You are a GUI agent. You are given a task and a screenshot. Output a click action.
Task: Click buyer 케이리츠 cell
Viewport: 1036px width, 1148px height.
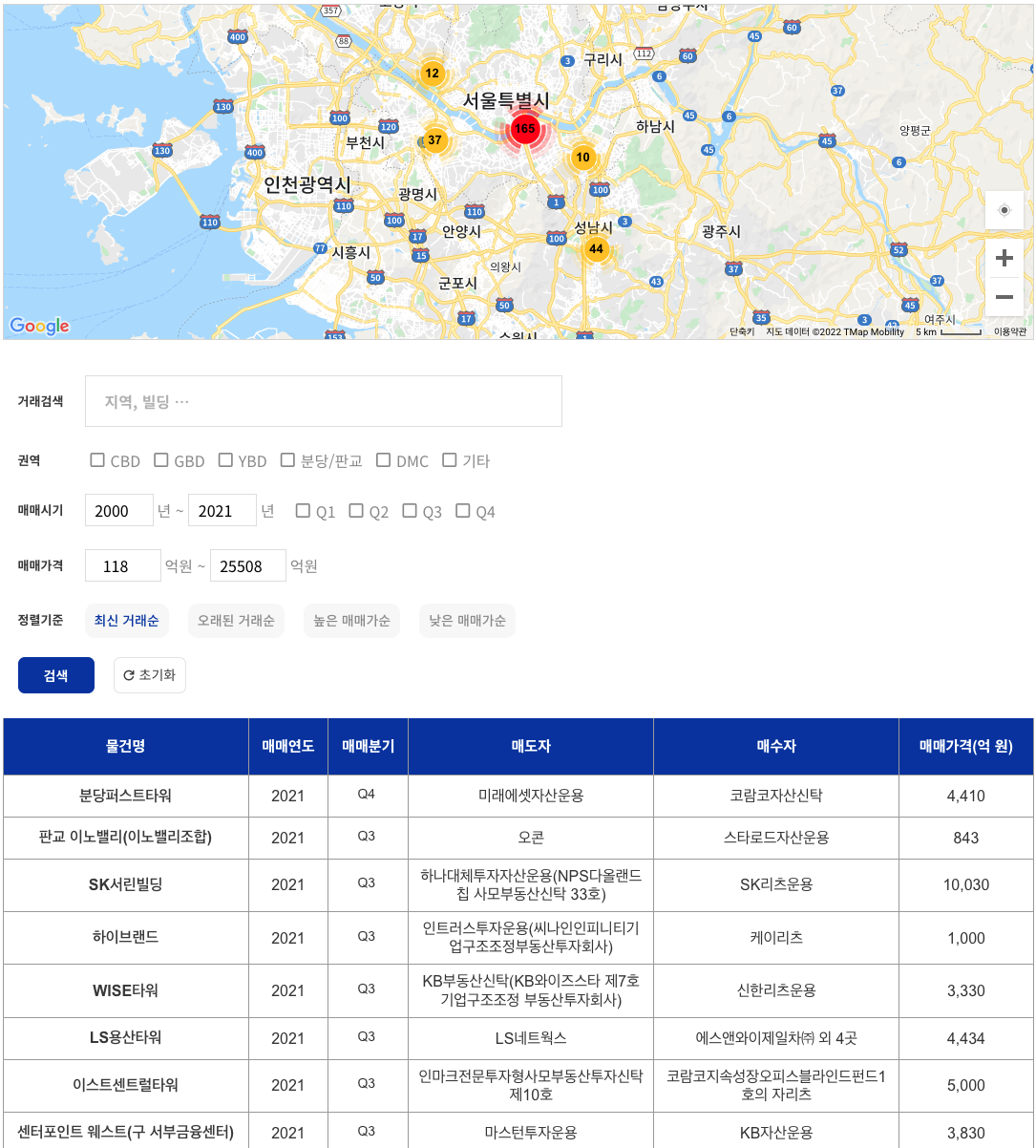coord(776,937)
